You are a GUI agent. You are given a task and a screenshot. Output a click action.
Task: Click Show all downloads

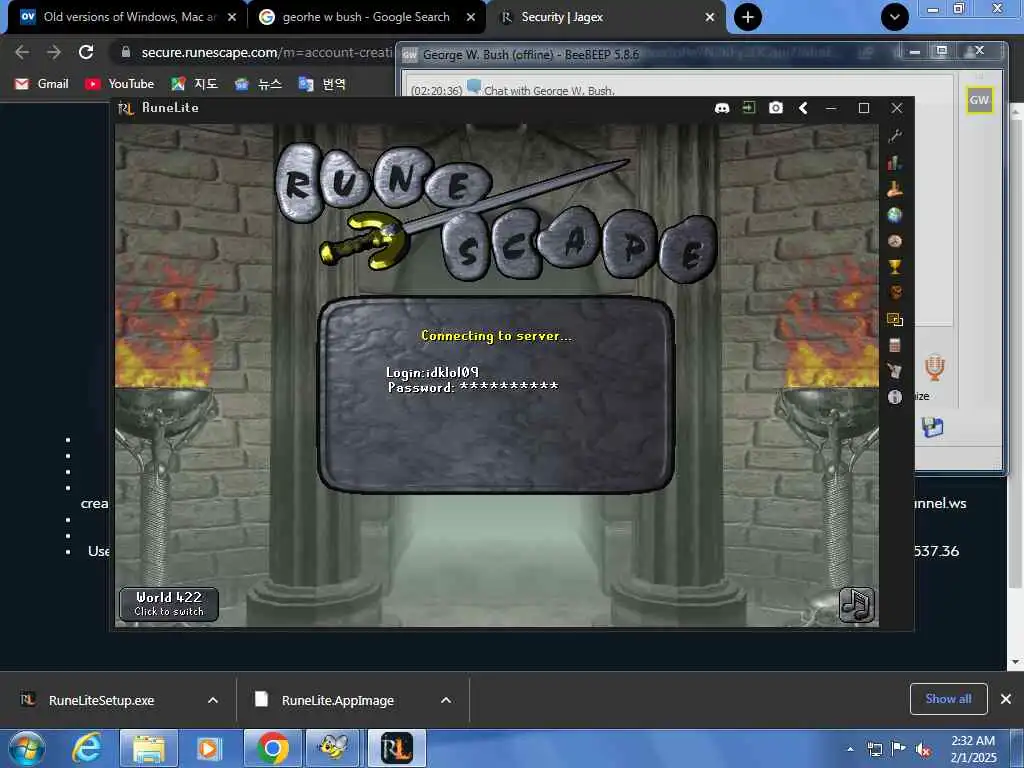tap(948, 699)
